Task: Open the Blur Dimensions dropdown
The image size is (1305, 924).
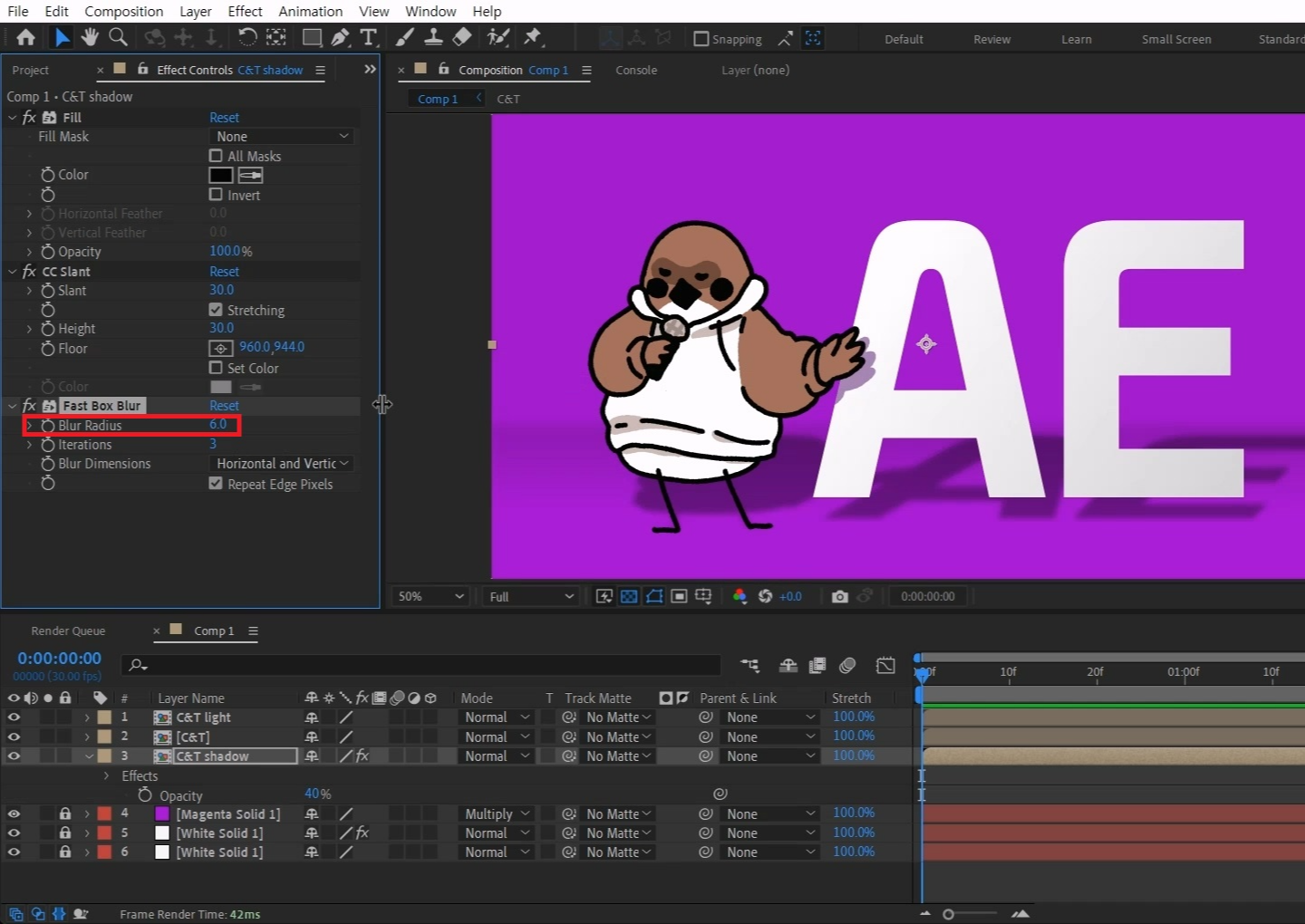Action: click(282, 463)
